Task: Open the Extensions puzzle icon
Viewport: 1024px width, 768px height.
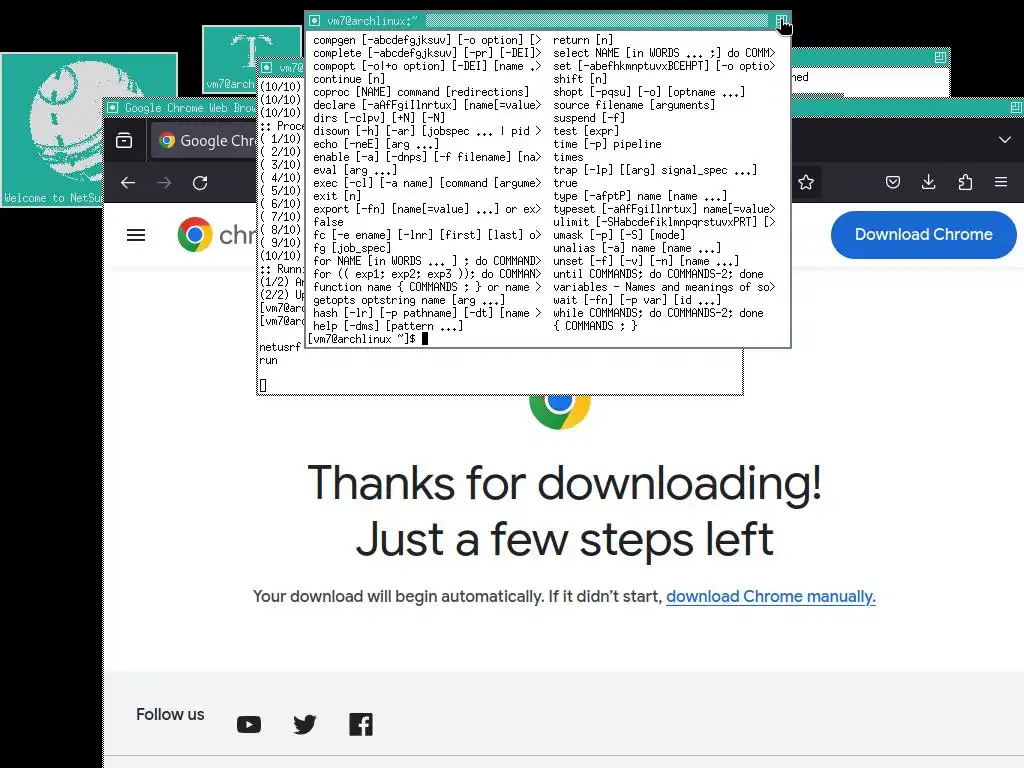Action: 965,182
